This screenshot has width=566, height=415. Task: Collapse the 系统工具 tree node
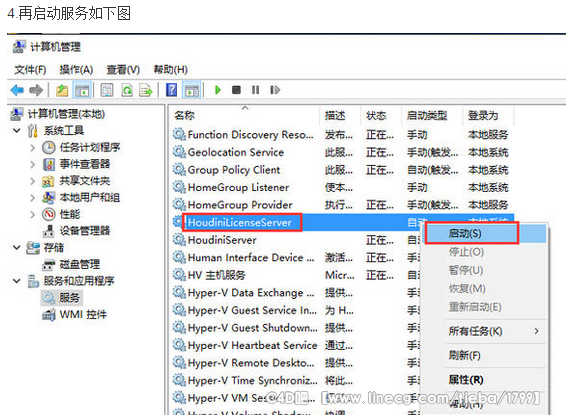pyautogui.click(x=17, y=130)
